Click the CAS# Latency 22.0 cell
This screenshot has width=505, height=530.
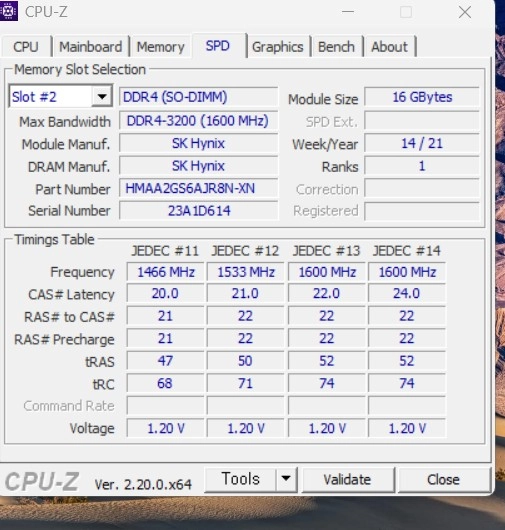coord(327,293)
